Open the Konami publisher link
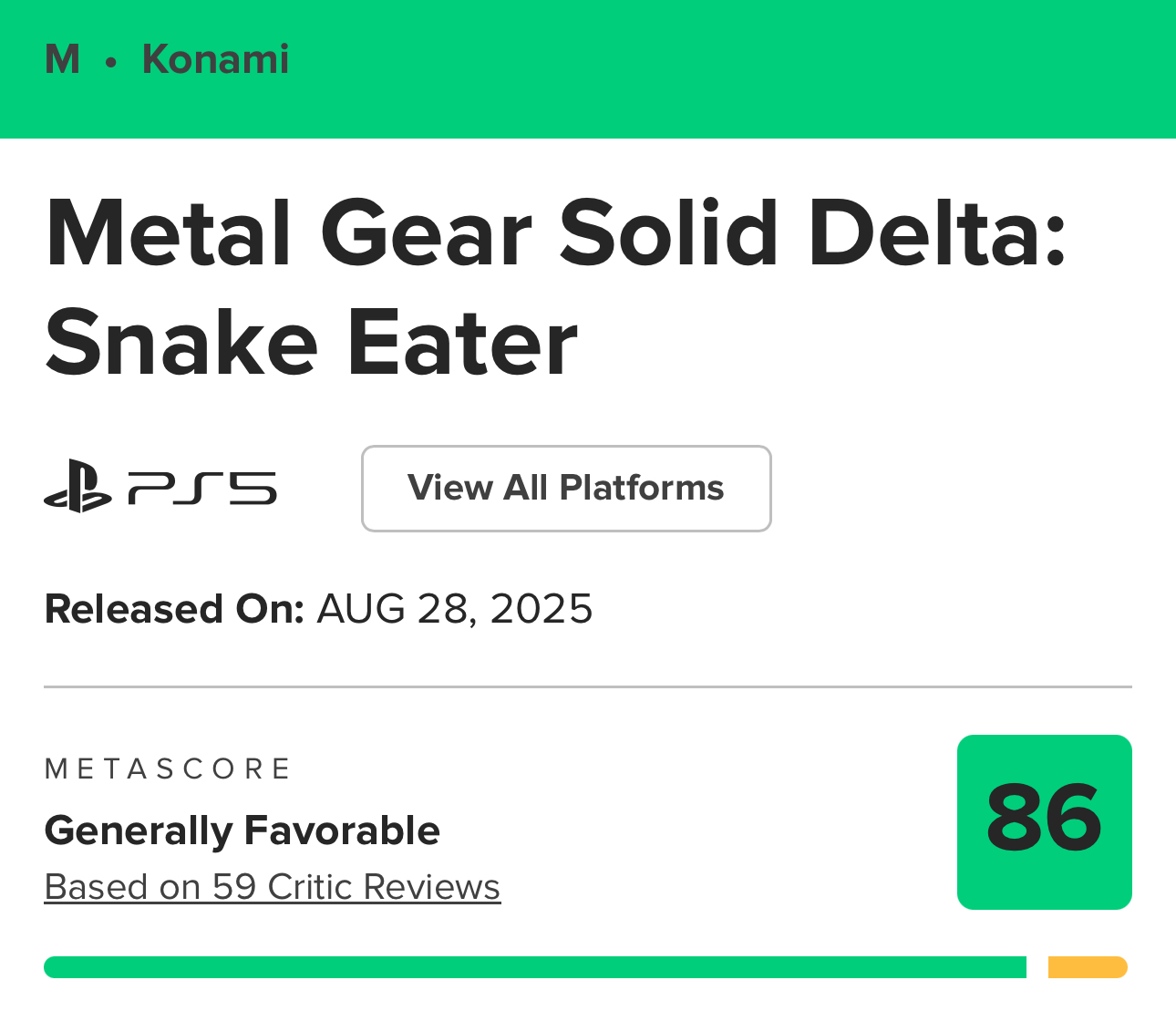This screenshot has width=1176, height=1011. click(215, 60)
